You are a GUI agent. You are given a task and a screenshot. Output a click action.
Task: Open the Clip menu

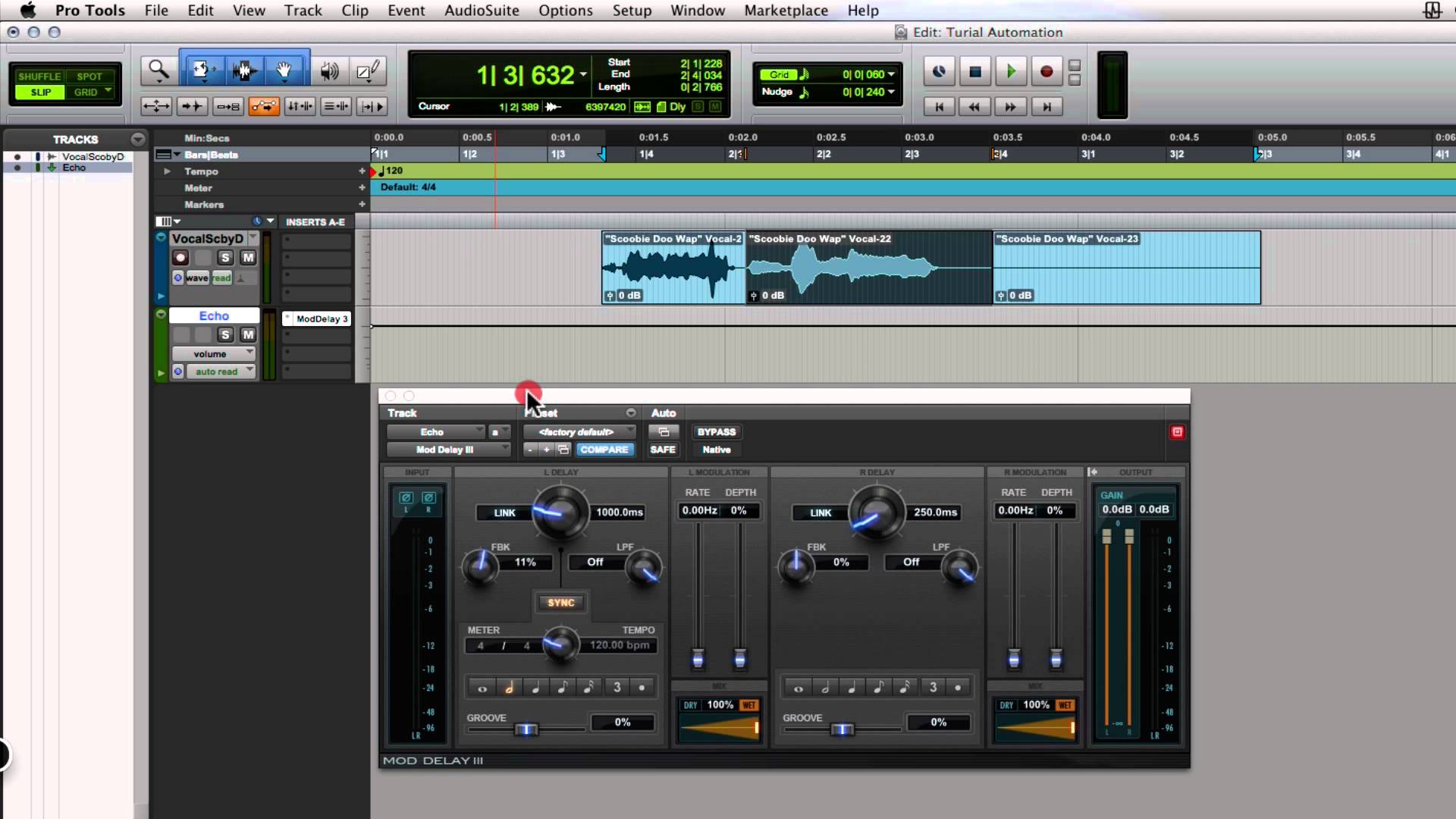(x=355, y=11)
